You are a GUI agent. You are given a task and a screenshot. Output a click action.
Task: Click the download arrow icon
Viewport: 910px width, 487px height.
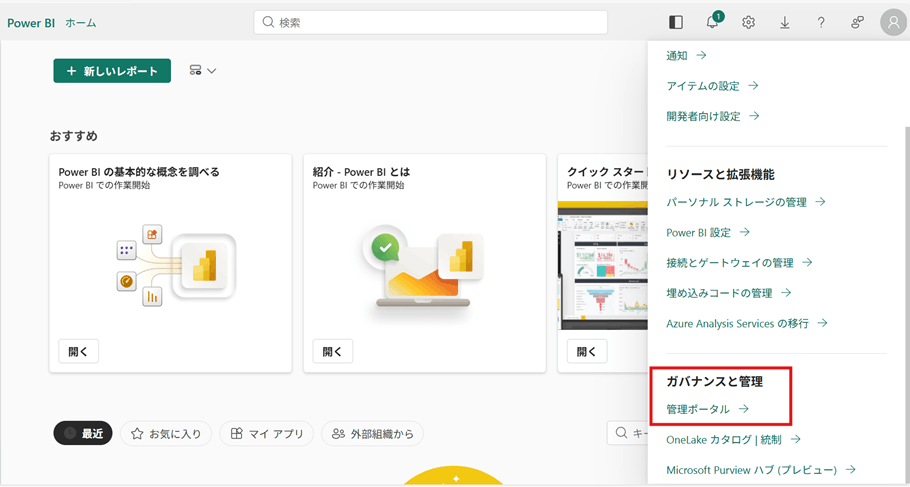[785, 22]
